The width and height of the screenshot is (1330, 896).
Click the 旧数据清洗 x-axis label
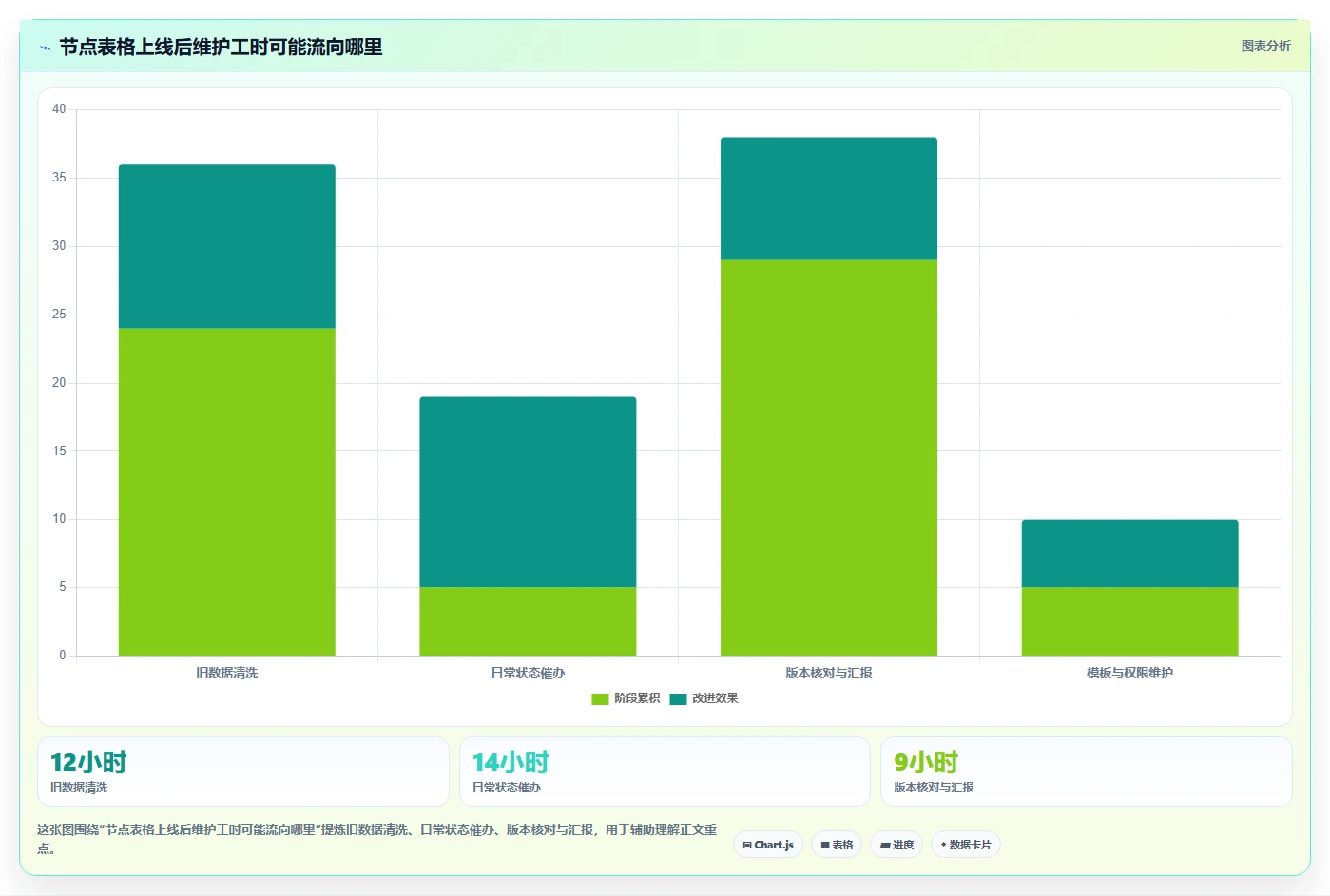tap(226, 673)
